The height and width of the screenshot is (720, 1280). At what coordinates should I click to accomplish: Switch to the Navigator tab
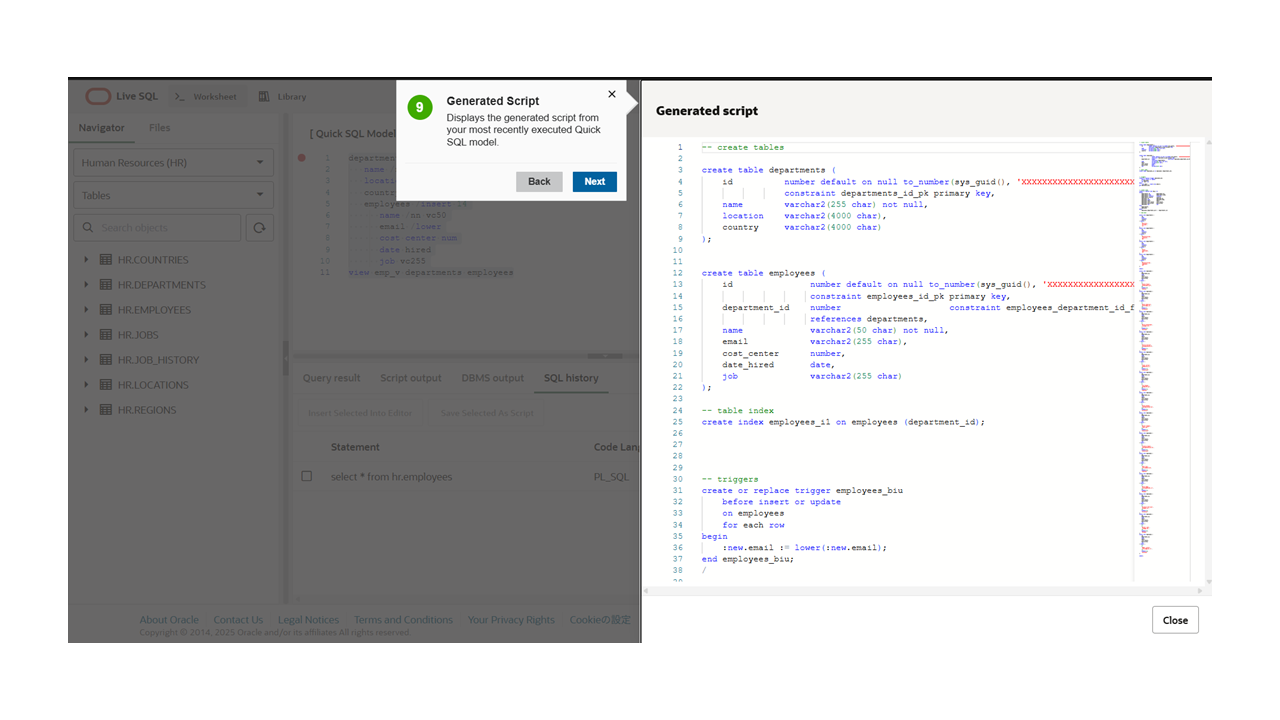point(102,128)
